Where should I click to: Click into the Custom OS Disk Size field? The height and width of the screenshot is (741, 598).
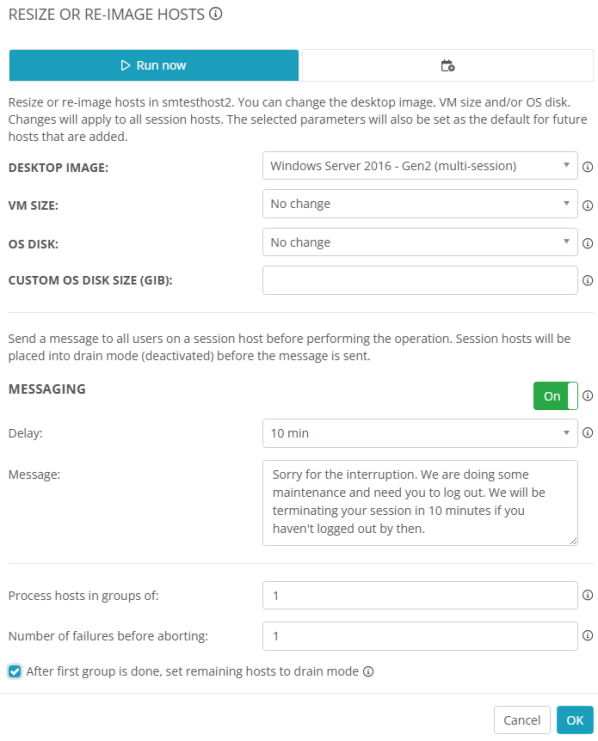[x=420, y=280]
